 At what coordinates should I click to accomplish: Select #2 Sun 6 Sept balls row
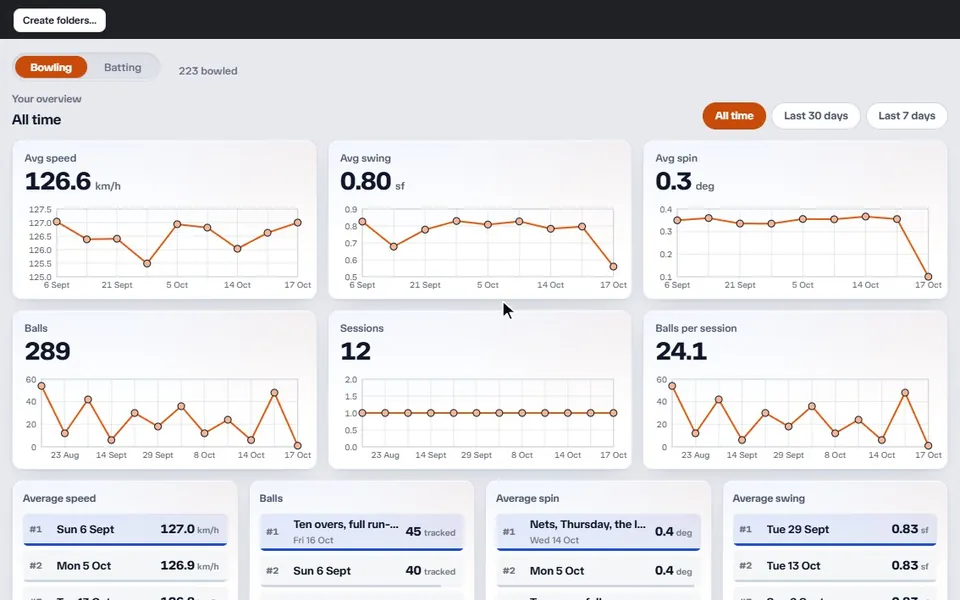pos(362,571)
